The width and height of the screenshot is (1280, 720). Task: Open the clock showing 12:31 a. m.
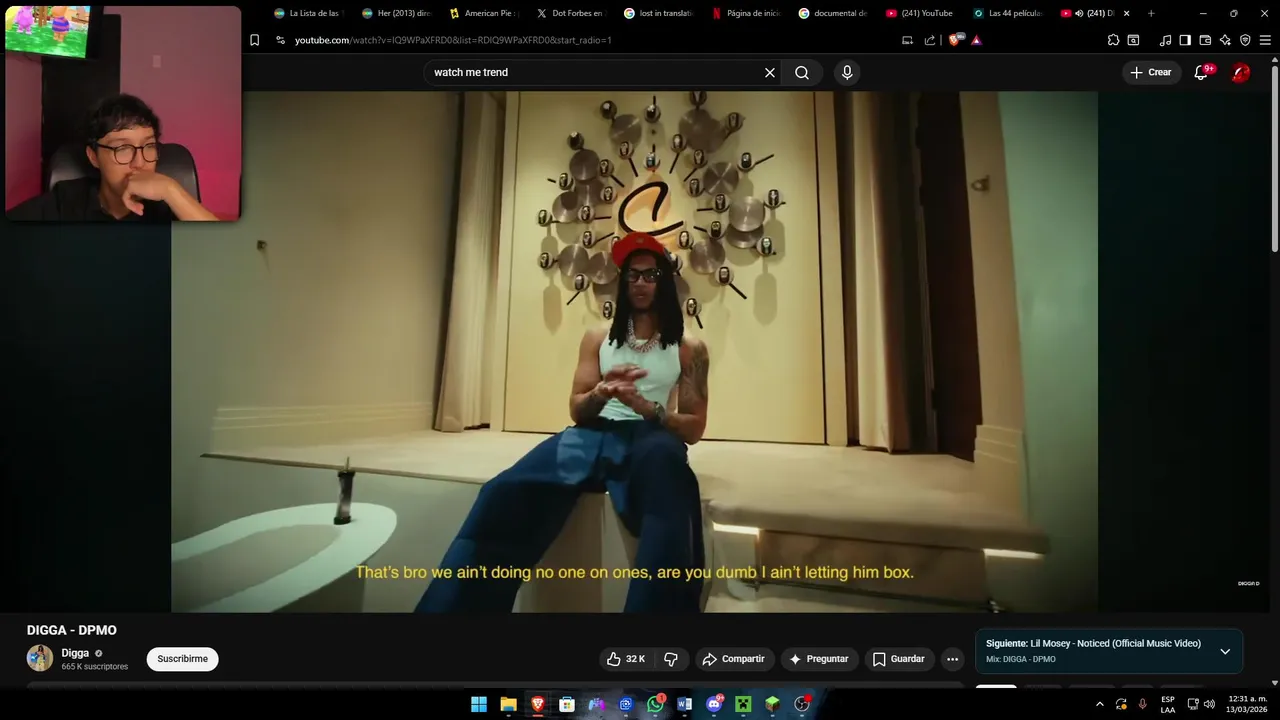[1247, 704]
